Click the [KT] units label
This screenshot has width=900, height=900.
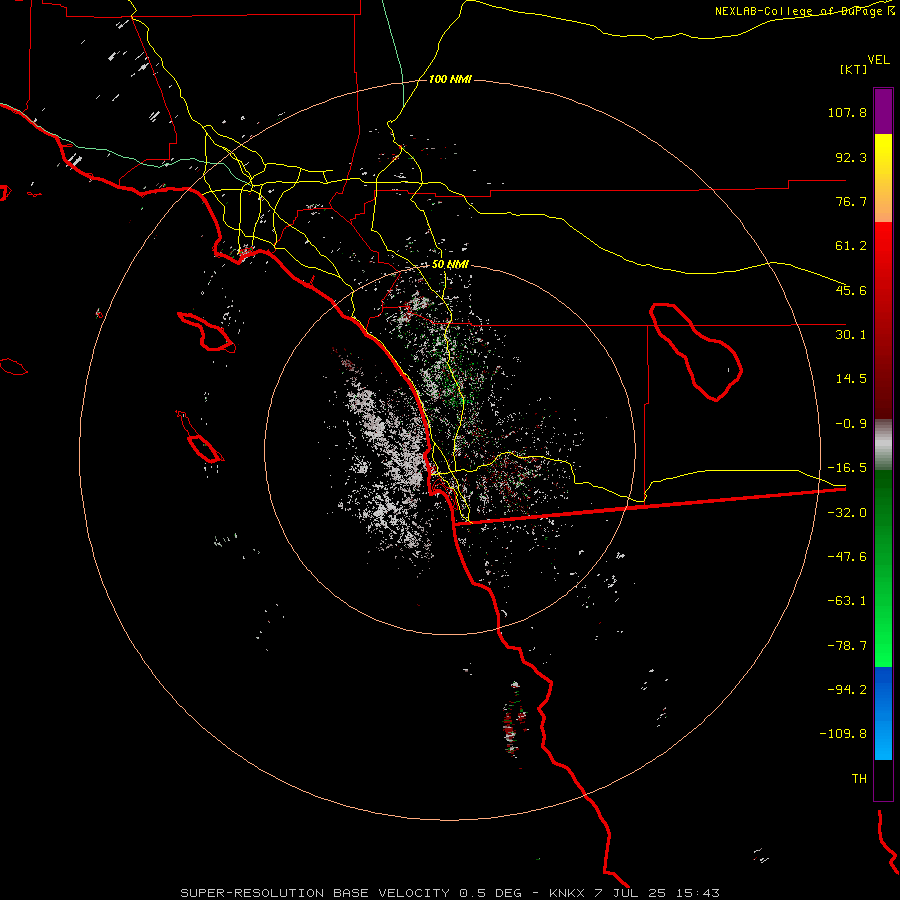[x=854, y=69]
